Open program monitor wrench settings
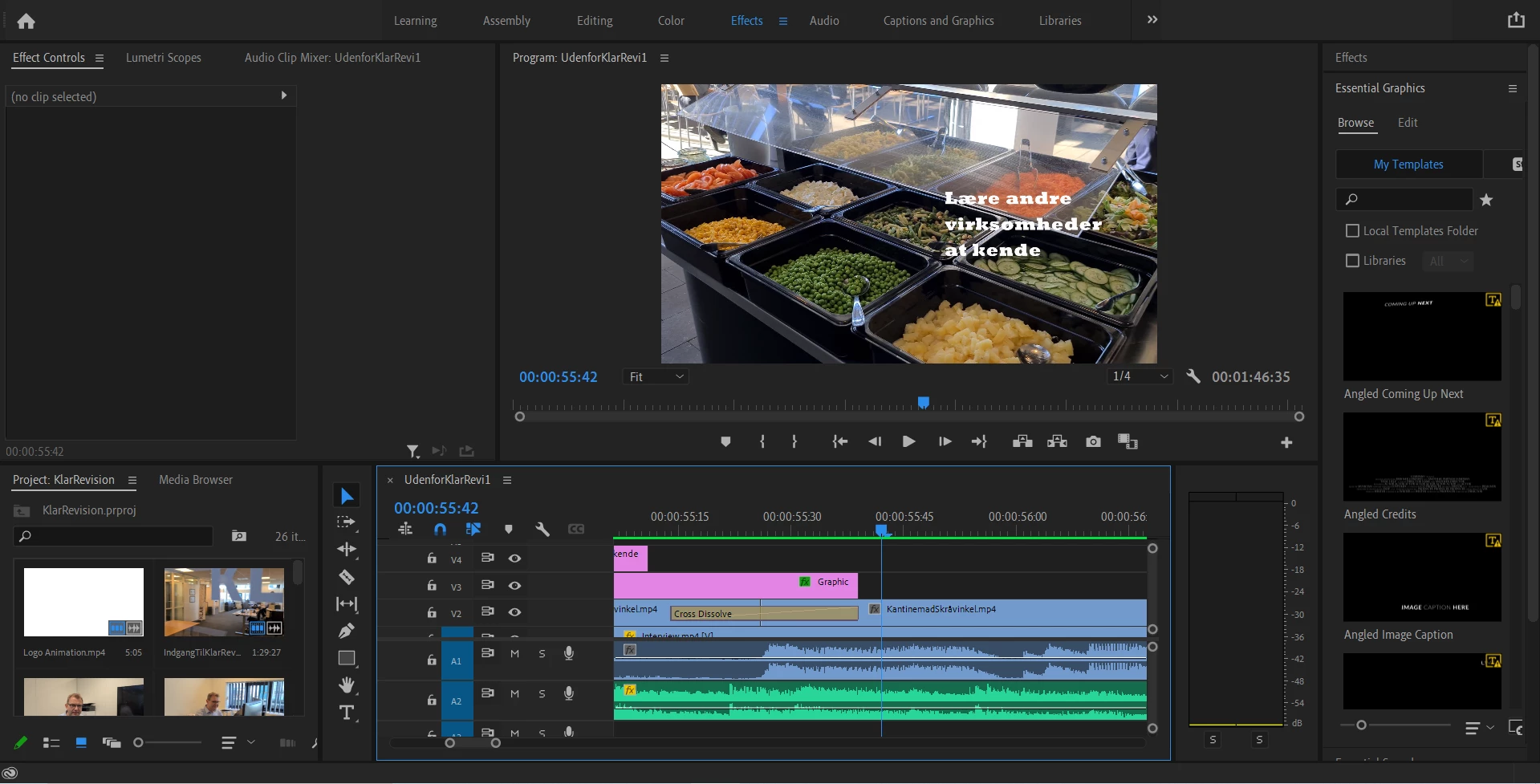 (1193, 376)
